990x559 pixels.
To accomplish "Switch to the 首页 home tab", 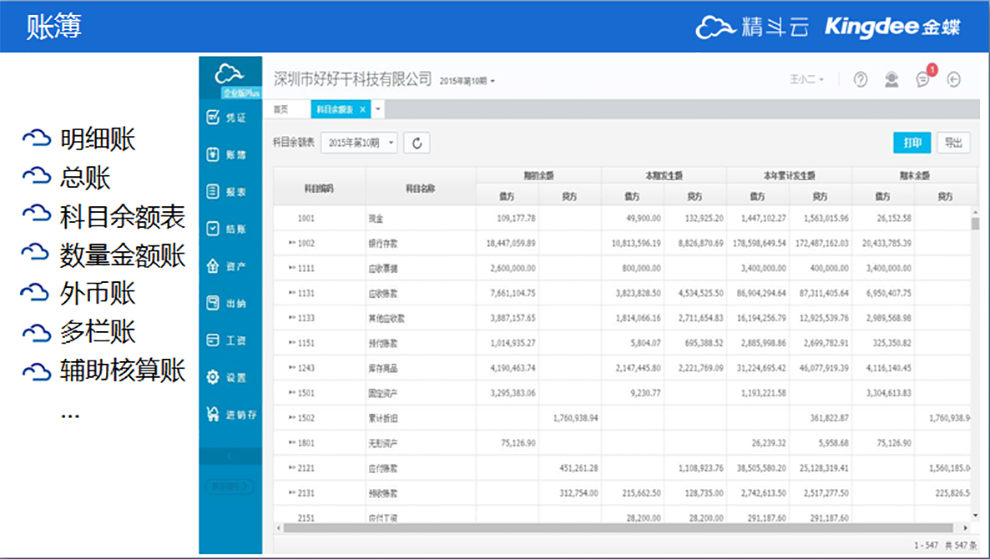I will [281, 109].
